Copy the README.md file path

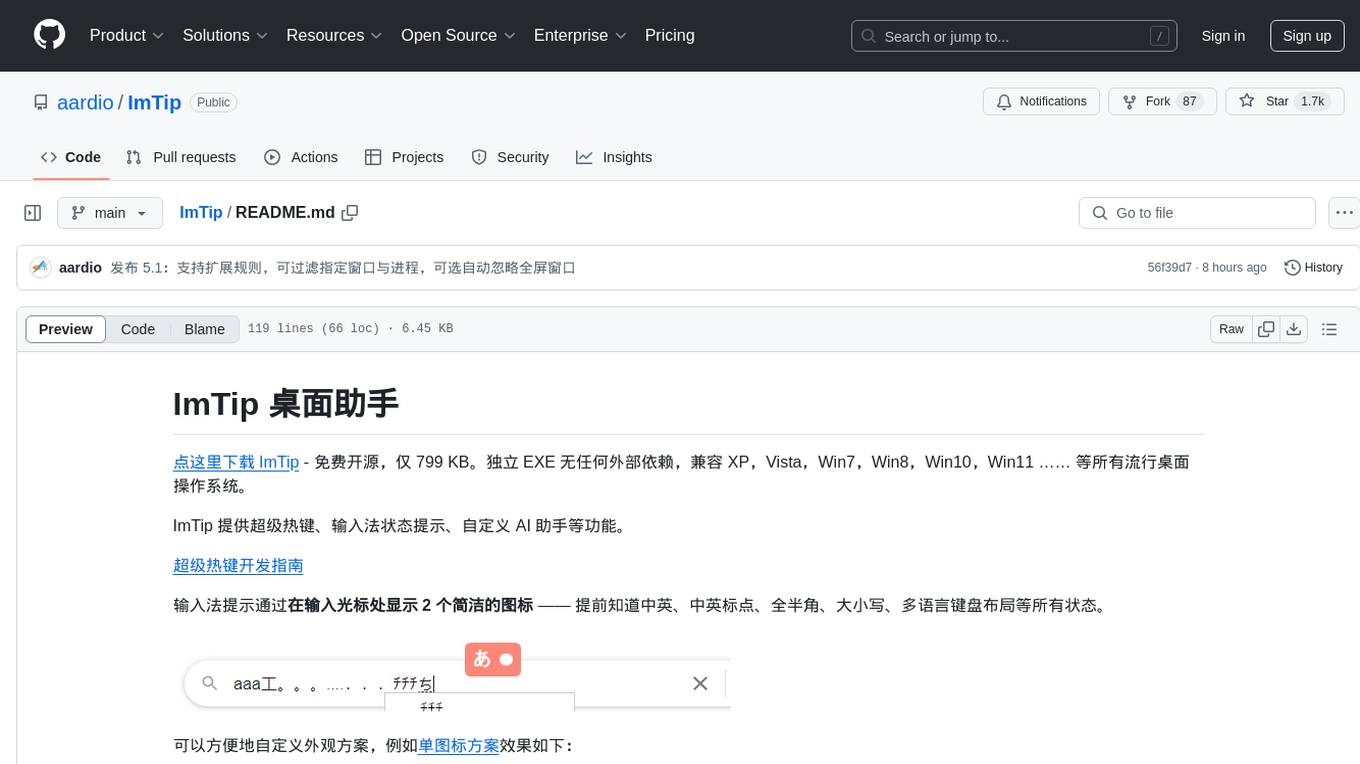pos(350,212)
